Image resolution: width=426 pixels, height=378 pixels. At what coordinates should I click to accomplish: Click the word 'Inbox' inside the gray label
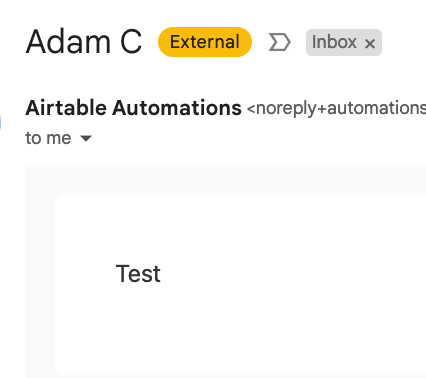(x=334, y=42)
